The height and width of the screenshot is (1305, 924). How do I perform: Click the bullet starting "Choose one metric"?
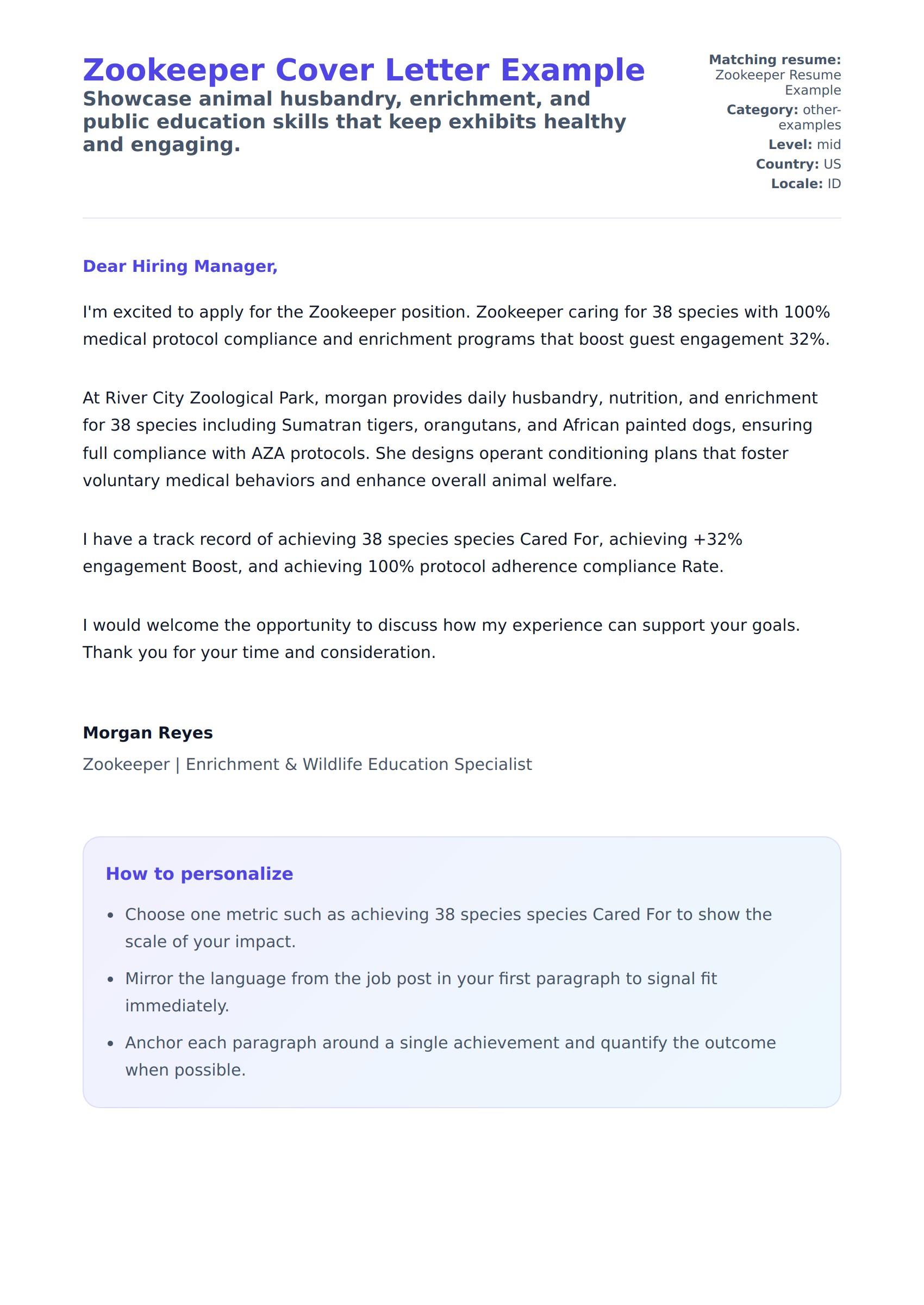pos(448,928)
